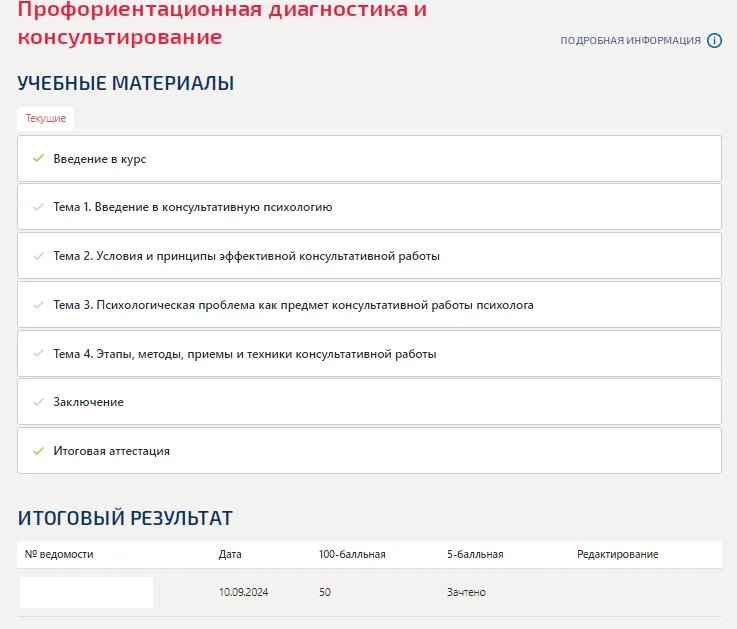
Task: Click the date 10.09.2024 in the result row
Action: [x=243, y=592]
